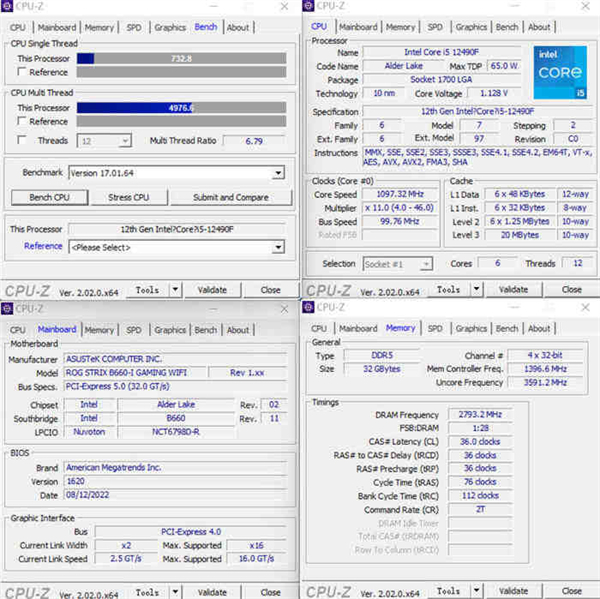This screenshot has height=599, width=600.
Task: Open Tools dropdown arrow in Memory window
Action: point(476,591)
